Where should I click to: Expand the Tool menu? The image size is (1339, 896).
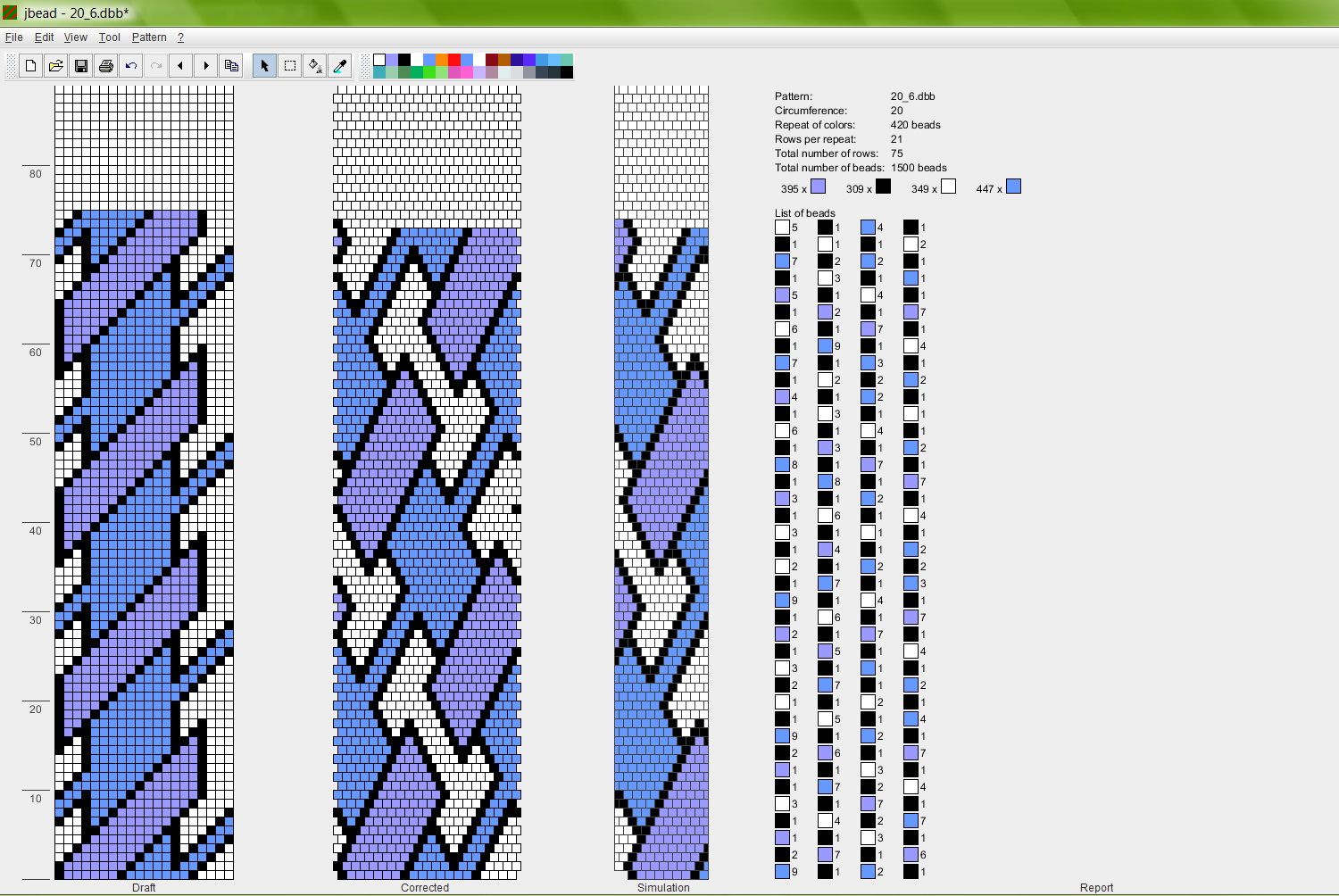coord(109,37)
